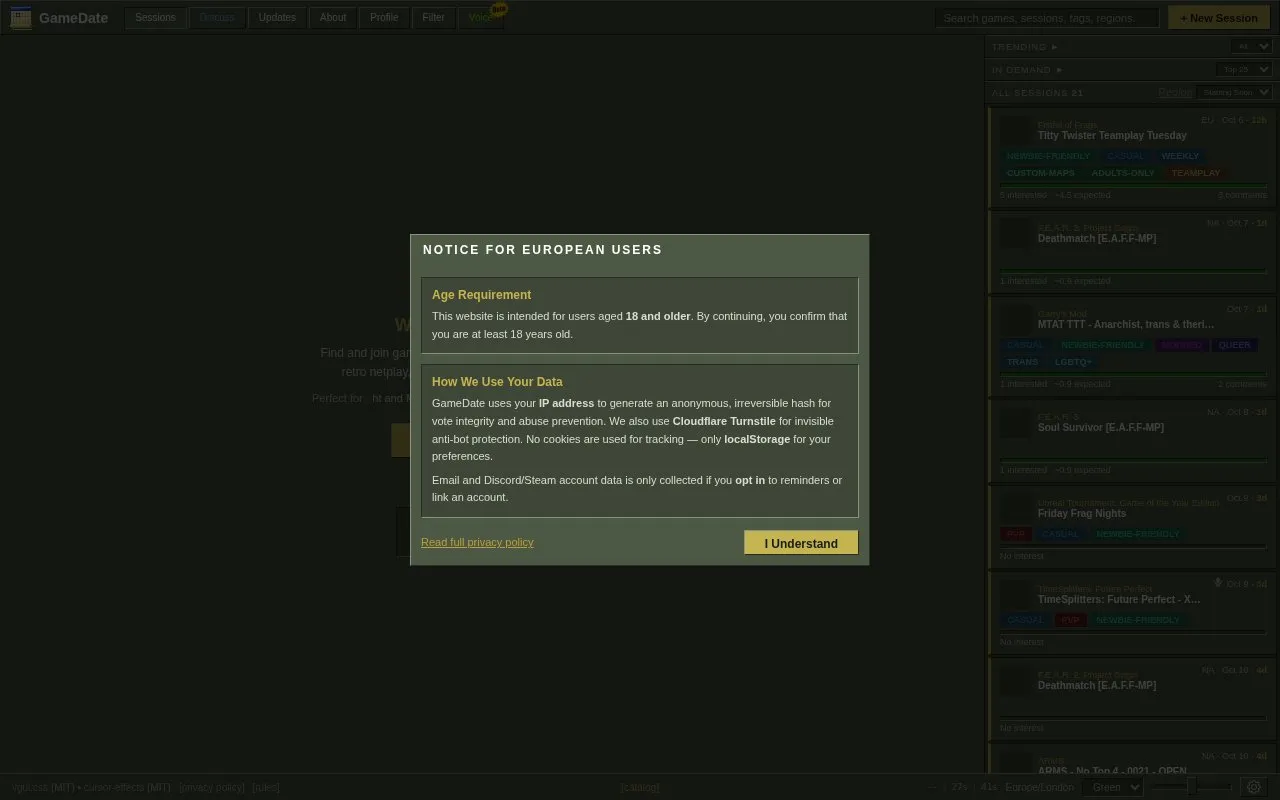Focus the search games input field

[x=1047, y=18]
